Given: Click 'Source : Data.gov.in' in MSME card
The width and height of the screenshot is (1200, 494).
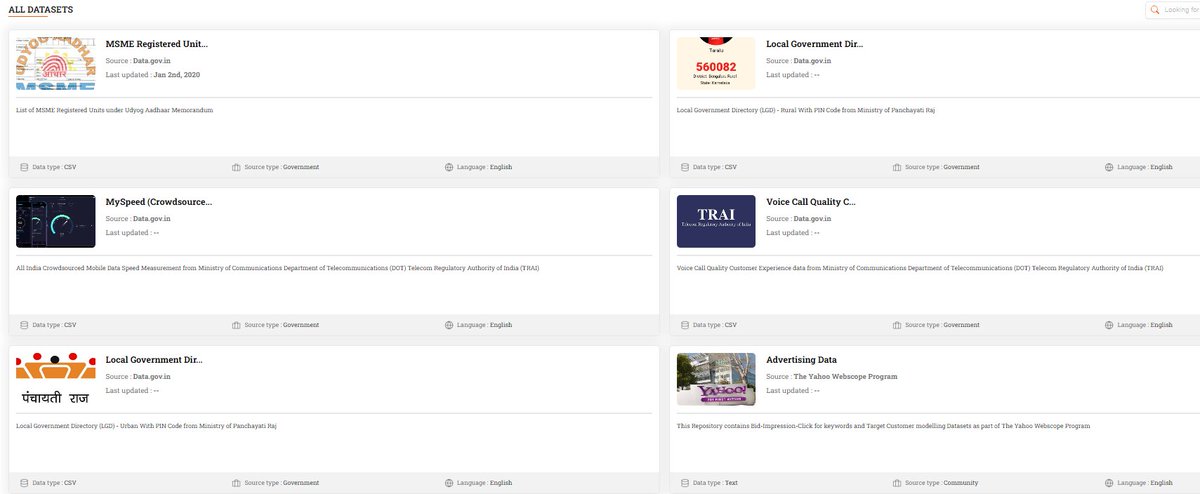Looking at the screenshot, I should (138, 61).
